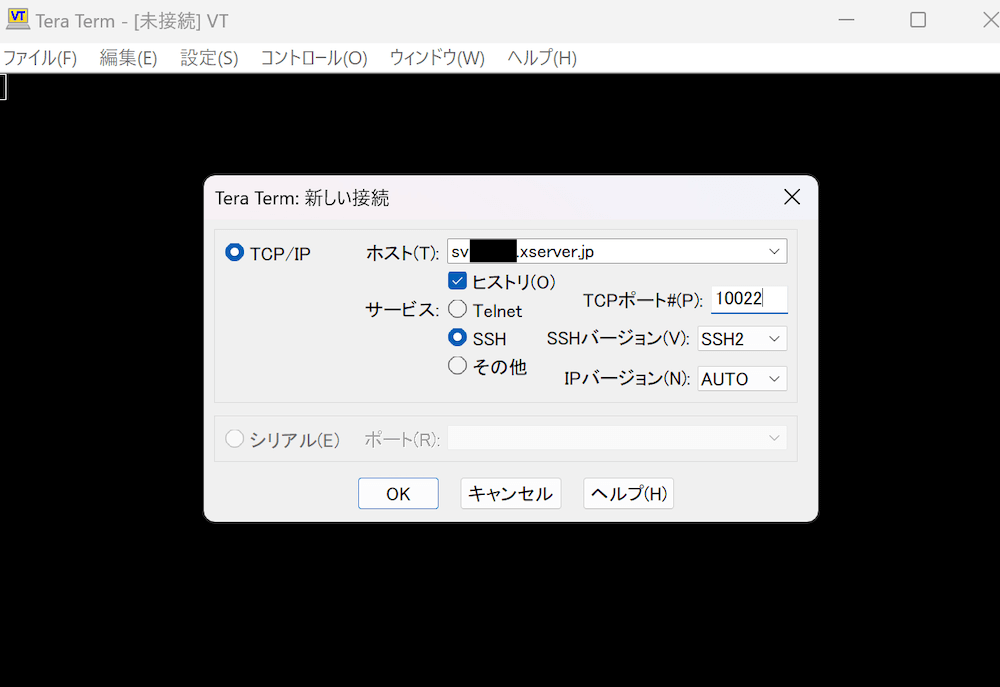Open the ホスト(T) dropdown arrow

[x=774, y=251]
